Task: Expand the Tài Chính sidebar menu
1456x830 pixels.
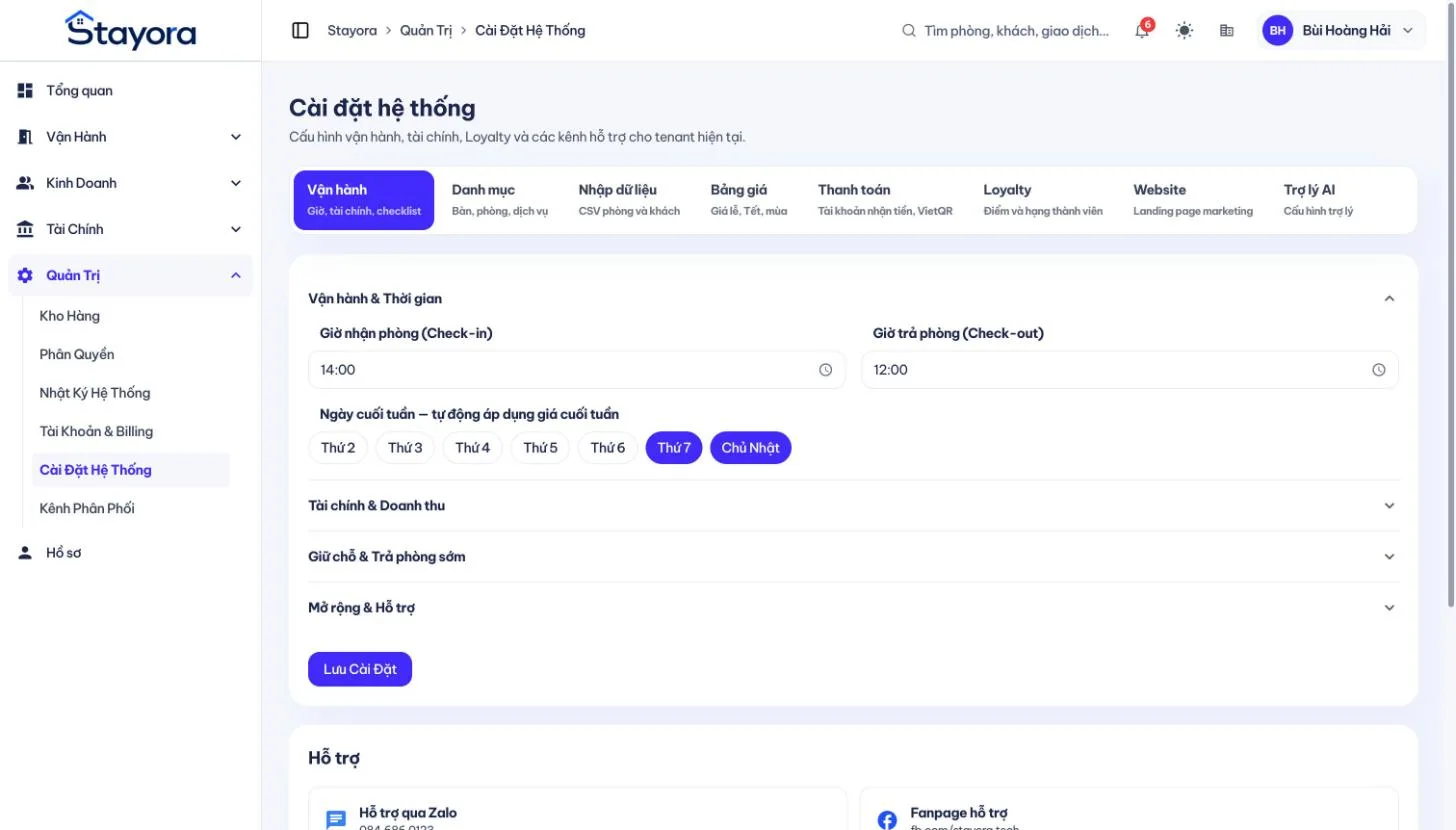Action: [x=236, y=229]
